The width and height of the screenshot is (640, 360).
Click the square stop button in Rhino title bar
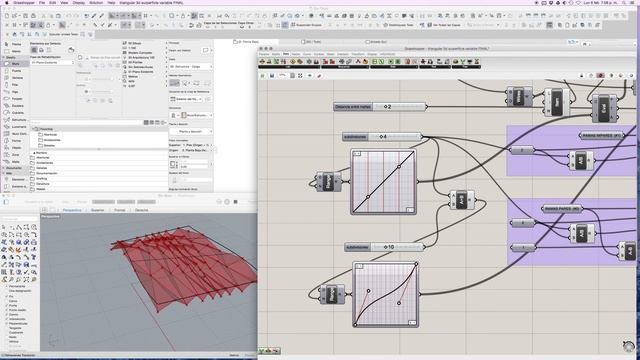(x=236, y=202)
